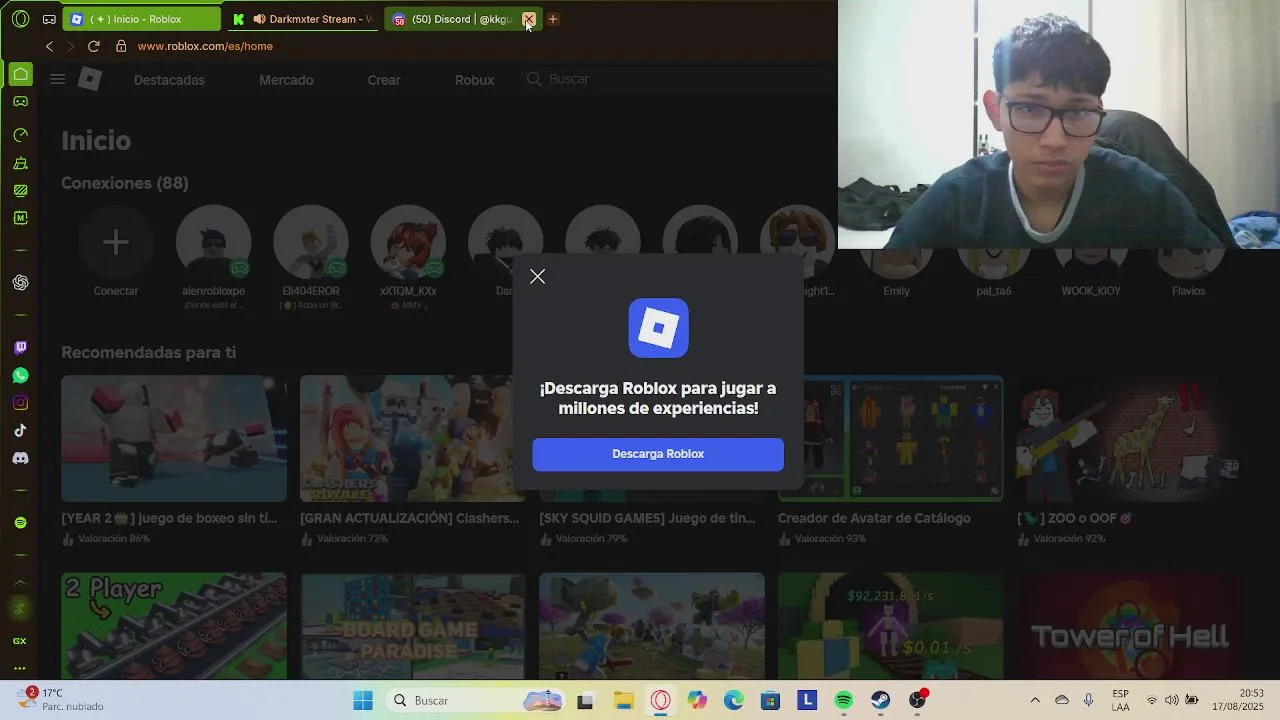The height and width of the screenshot is (720, 1280).
Task: Open the boxing game thumbnail
Action: pos(174,438)
